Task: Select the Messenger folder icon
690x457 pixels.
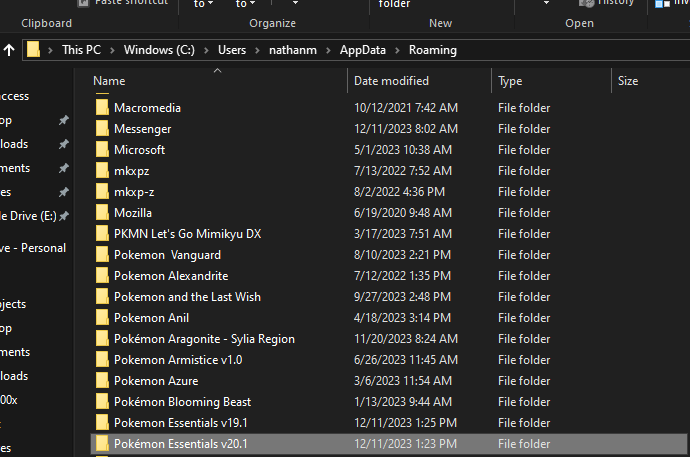Action: click(x=102, y=129)
